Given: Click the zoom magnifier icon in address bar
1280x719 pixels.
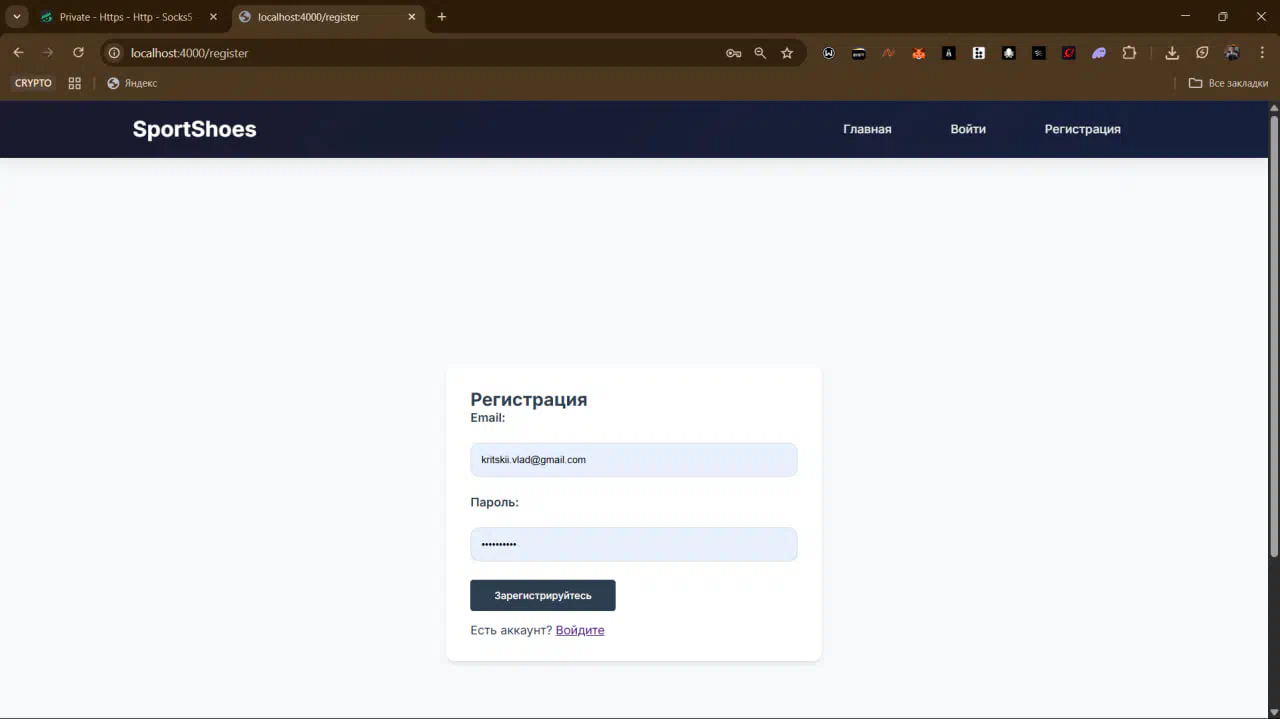Looking at the screenshot, I should point(760,53).
